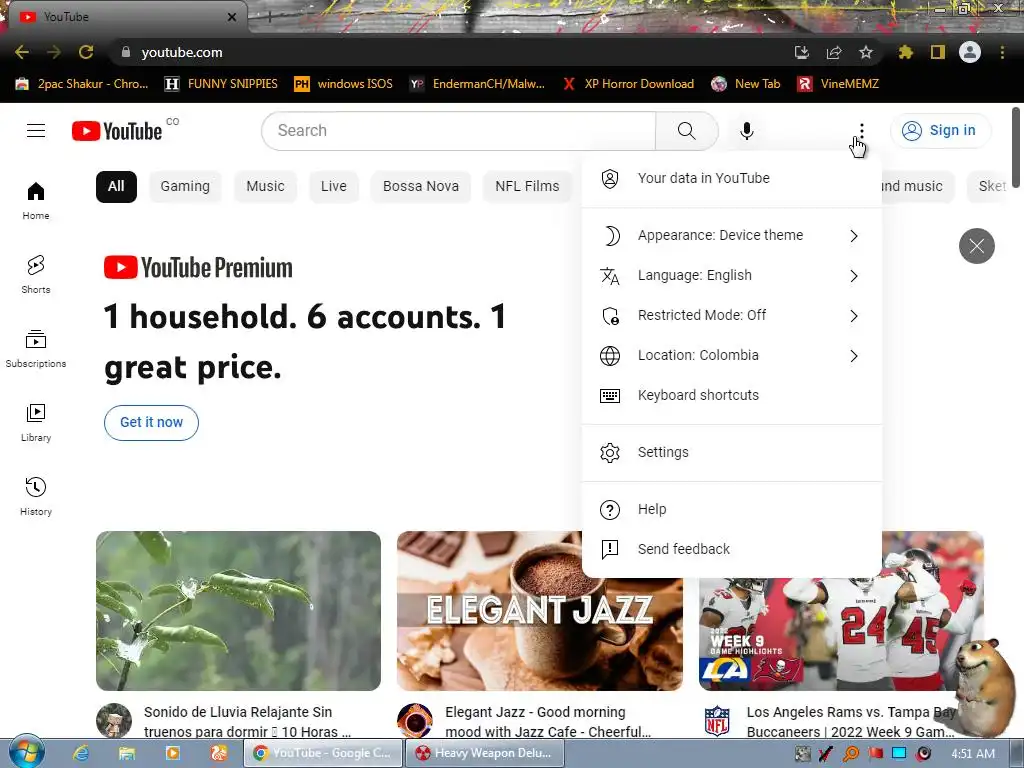Open Shorts from the sidebar

[36, 274]
